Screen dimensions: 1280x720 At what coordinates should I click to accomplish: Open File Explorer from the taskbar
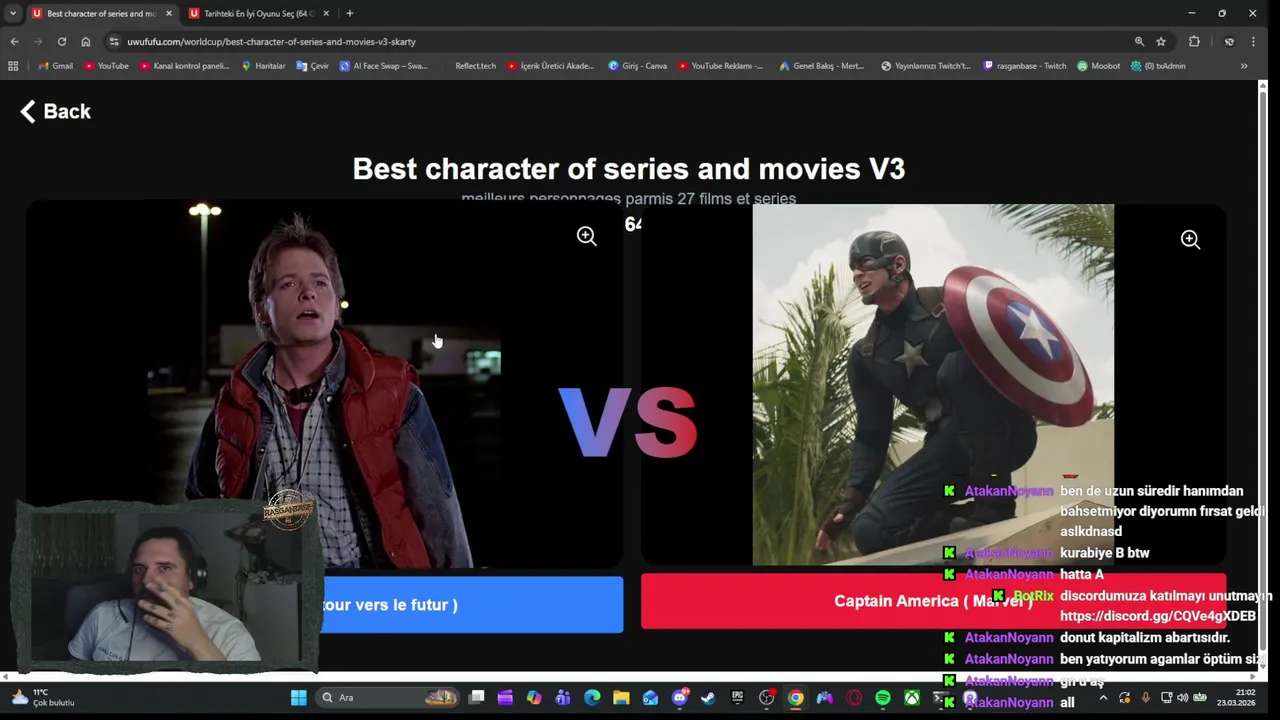[621, 698]
